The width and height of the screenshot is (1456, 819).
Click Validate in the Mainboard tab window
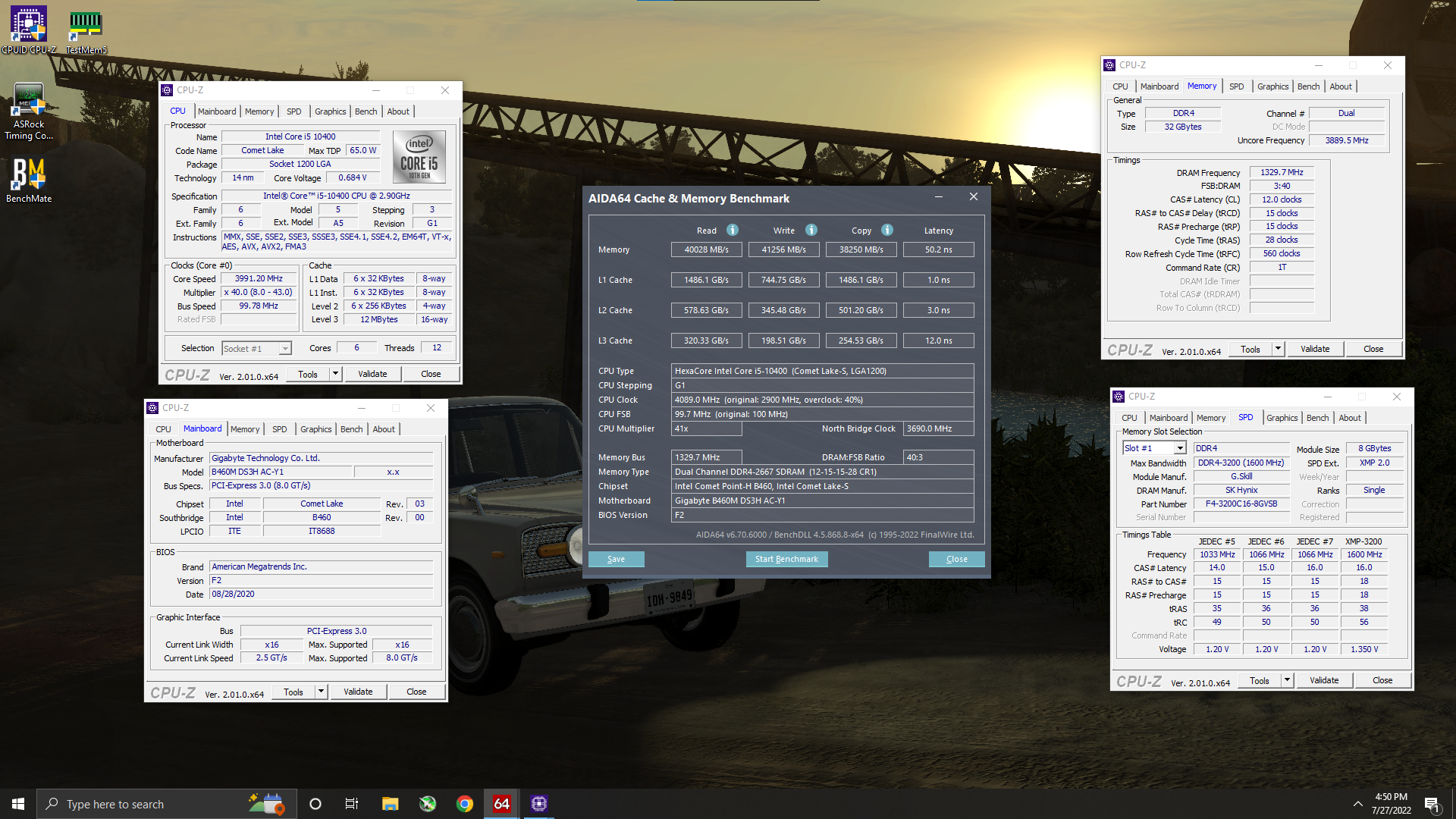tap(358, 692)
